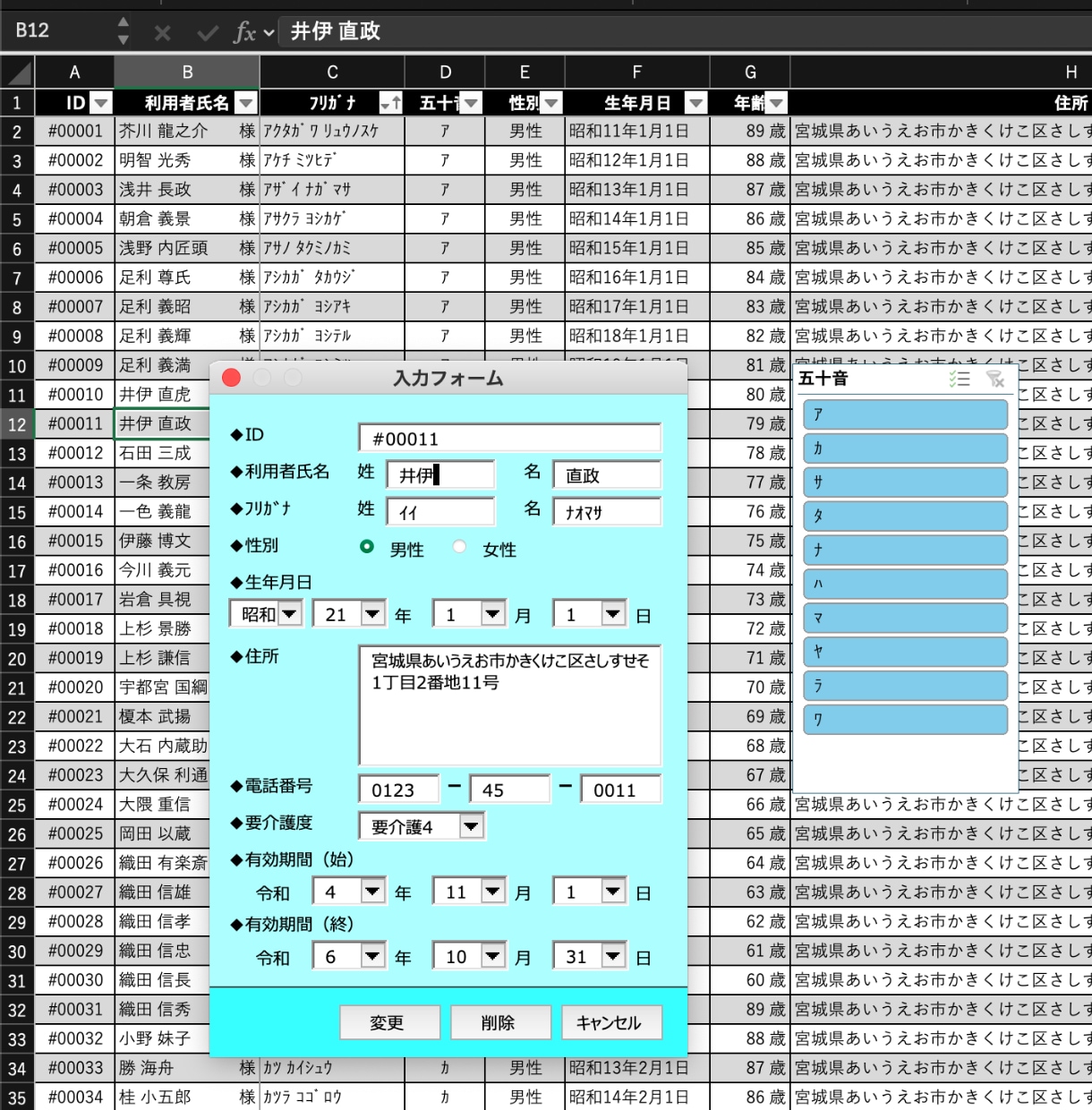Viewport: 1092px width, 1110px height.
Task: Click the ID field showing #00011
Action: coord(509,438)
